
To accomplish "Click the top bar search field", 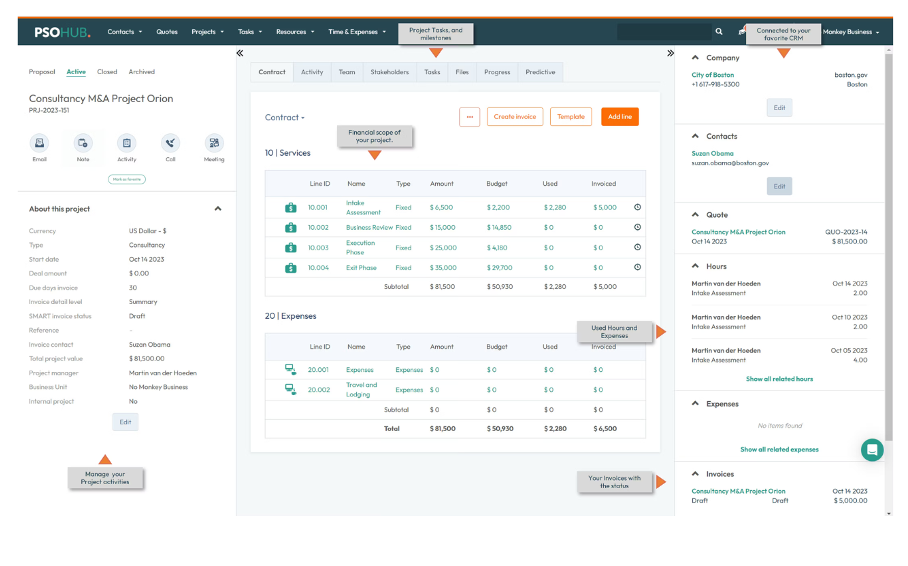I will point(664,32).
